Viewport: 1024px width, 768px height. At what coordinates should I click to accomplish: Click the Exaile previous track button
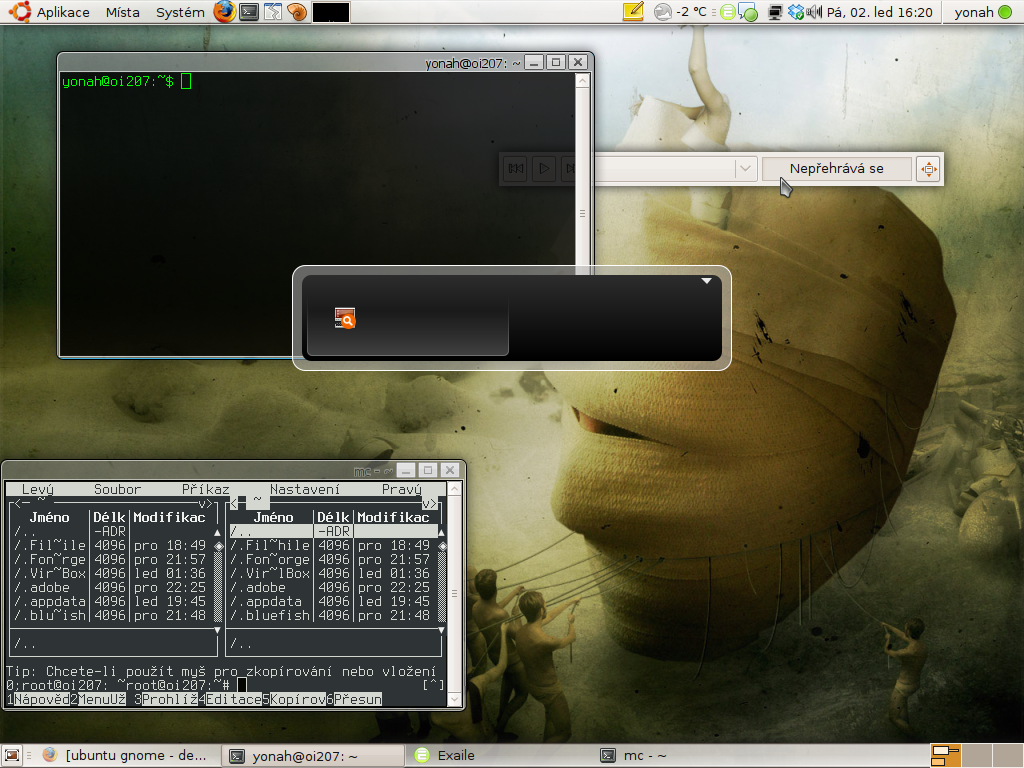click(516, 168)
